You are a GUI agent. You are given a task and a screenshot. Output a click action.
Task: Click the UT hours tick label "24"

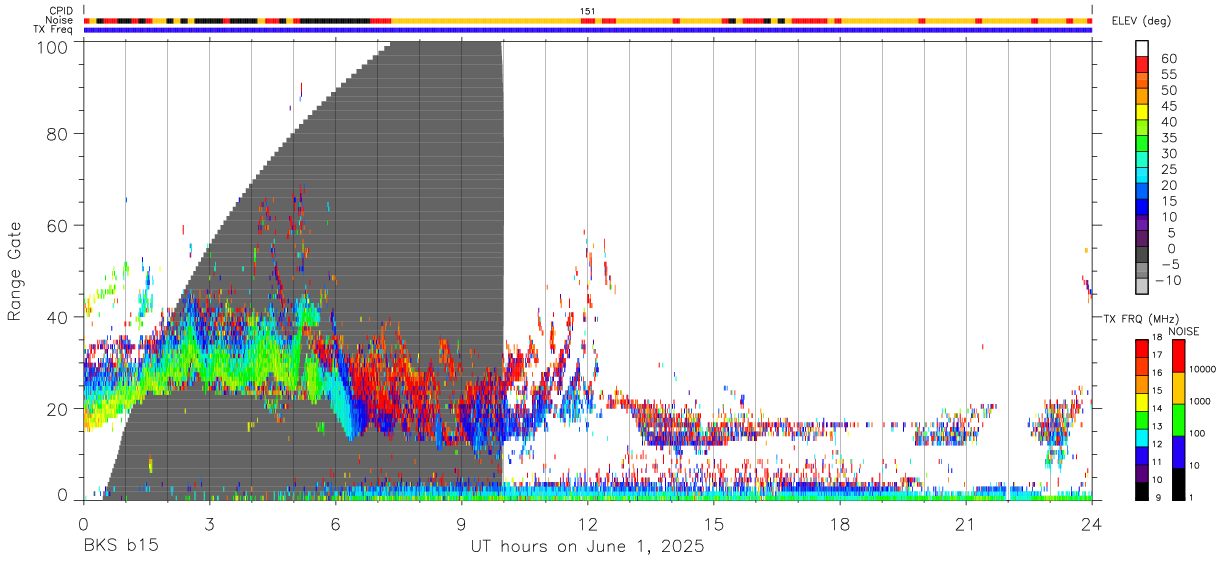tap(1092, 524)
